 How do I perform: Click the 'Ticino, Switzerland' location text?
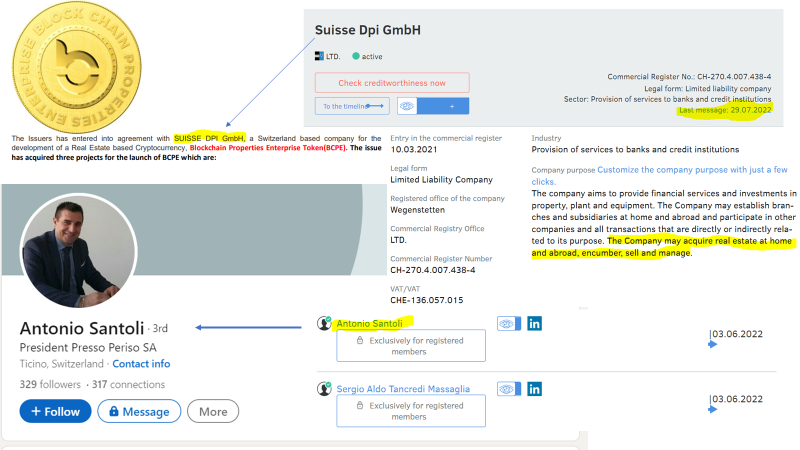(61, 364)
